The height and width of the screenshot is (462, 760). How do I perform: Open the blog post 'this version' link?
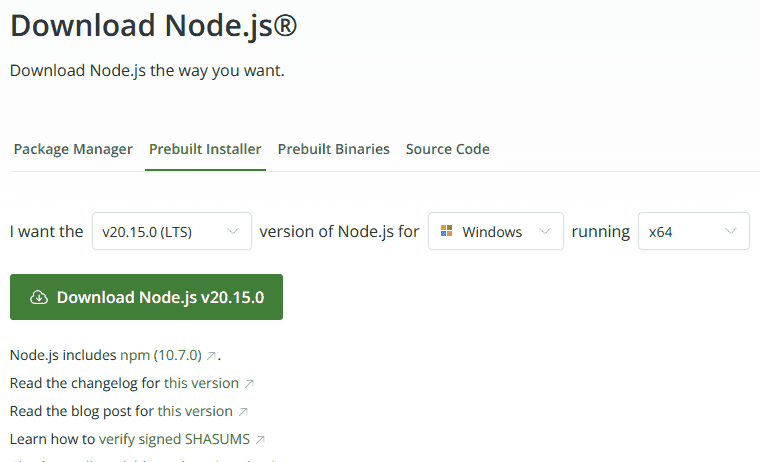point(195,411)
